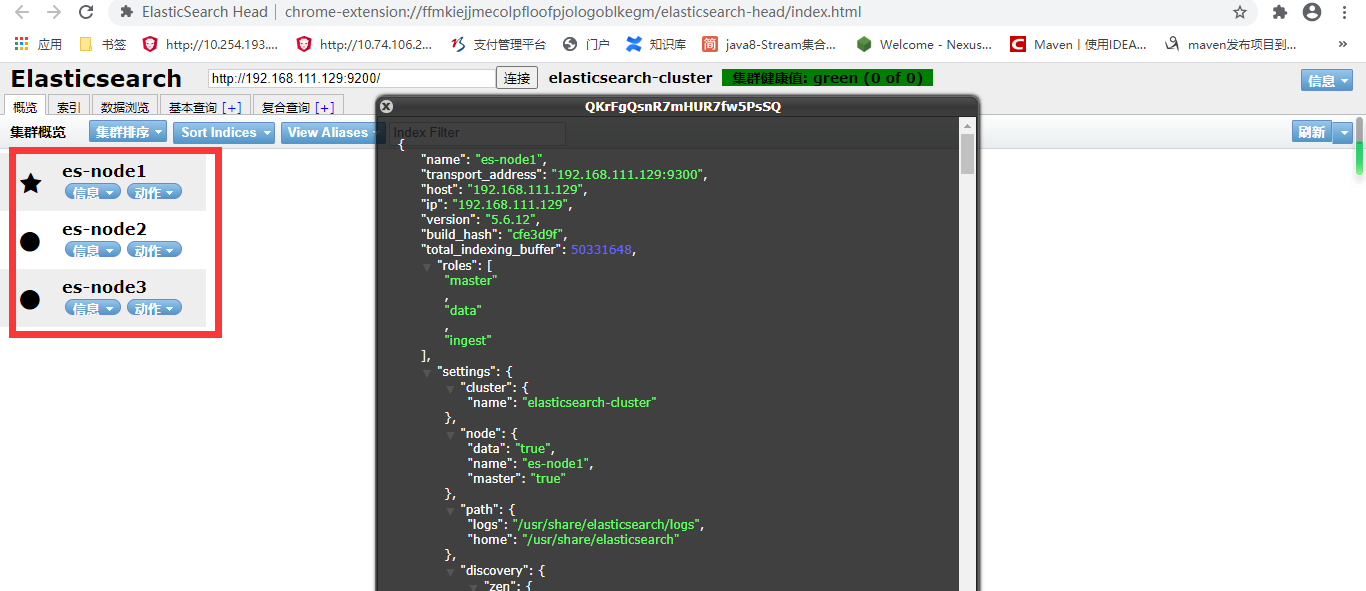This screenshot has height=591, width=1366.
Task: Select the ElasticSearch Head browser tab title
Action: coord(205,12)
